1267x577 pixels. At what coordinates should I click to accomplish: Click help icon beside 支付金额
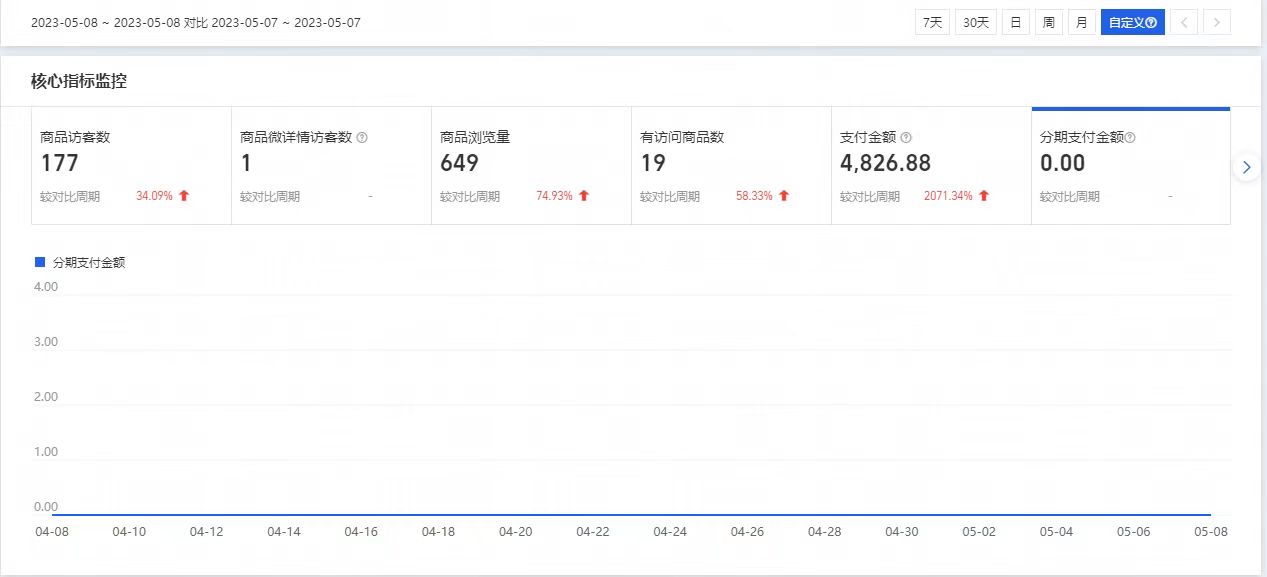coord(906,138)
